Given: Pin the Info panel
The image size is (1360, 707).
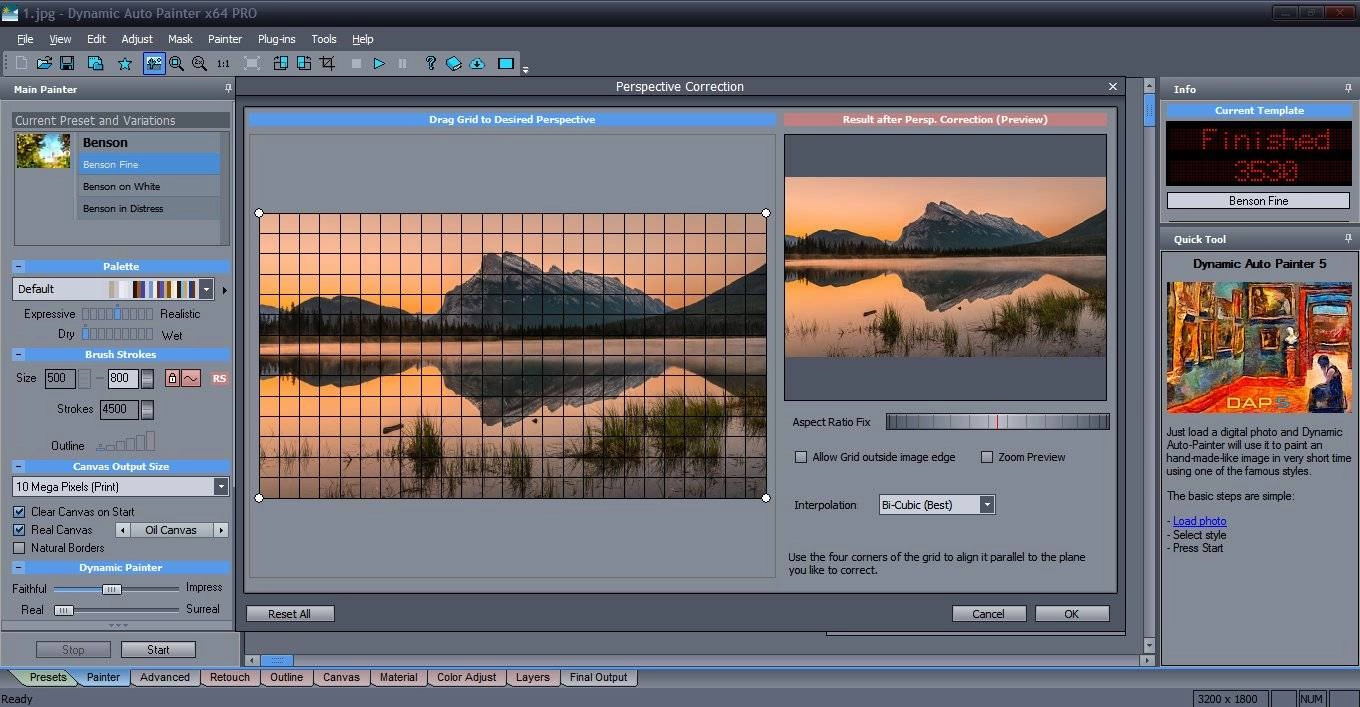Looking at the screenshot, I should coord(1347,89).
